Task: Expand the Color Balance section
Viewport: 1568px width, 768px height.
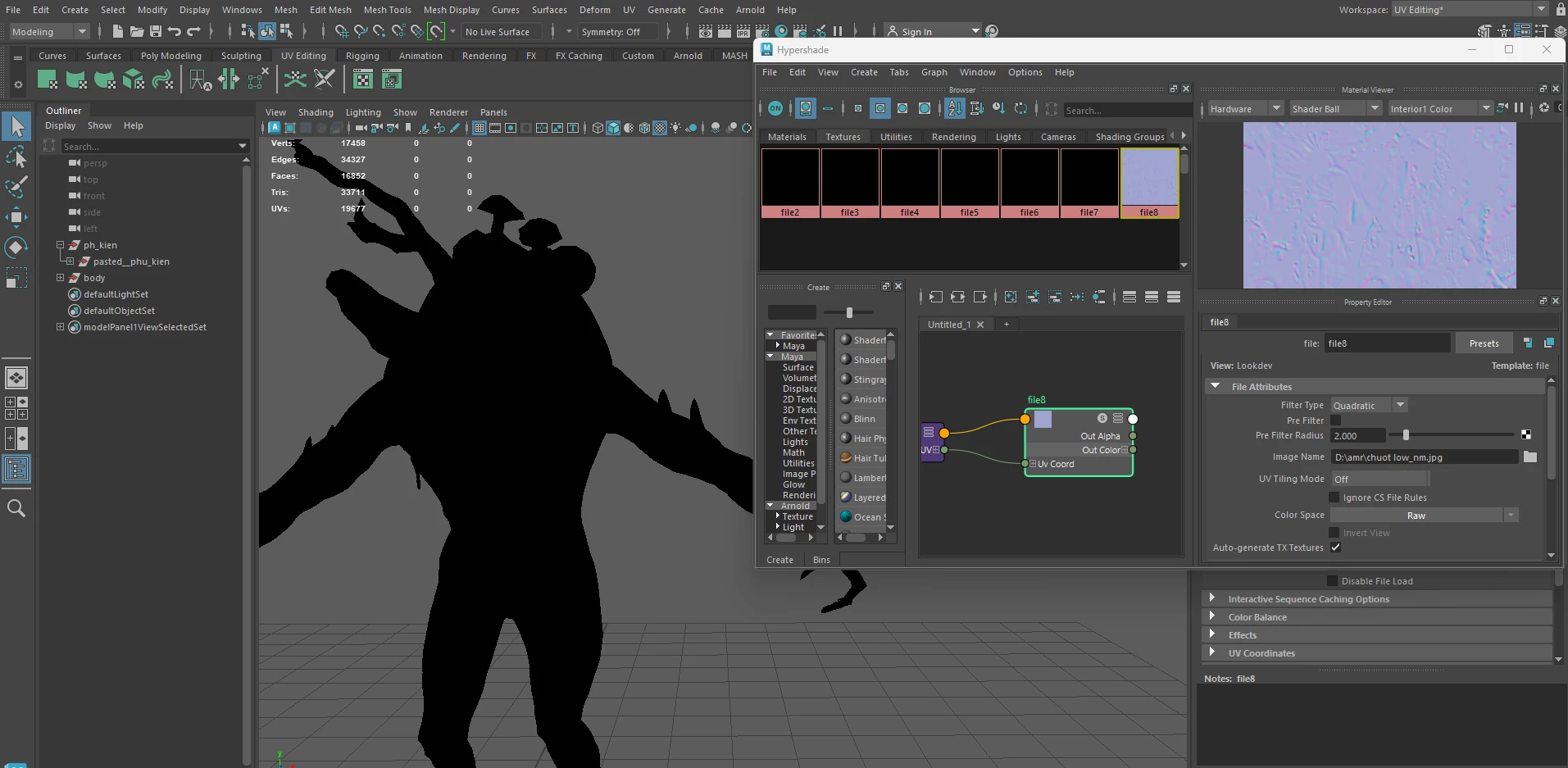Action: (x=1212, y=617)
